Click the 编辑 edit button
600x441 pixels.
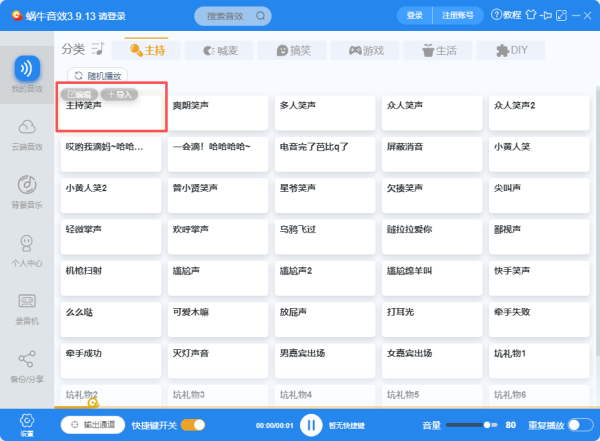pos(80,94)
